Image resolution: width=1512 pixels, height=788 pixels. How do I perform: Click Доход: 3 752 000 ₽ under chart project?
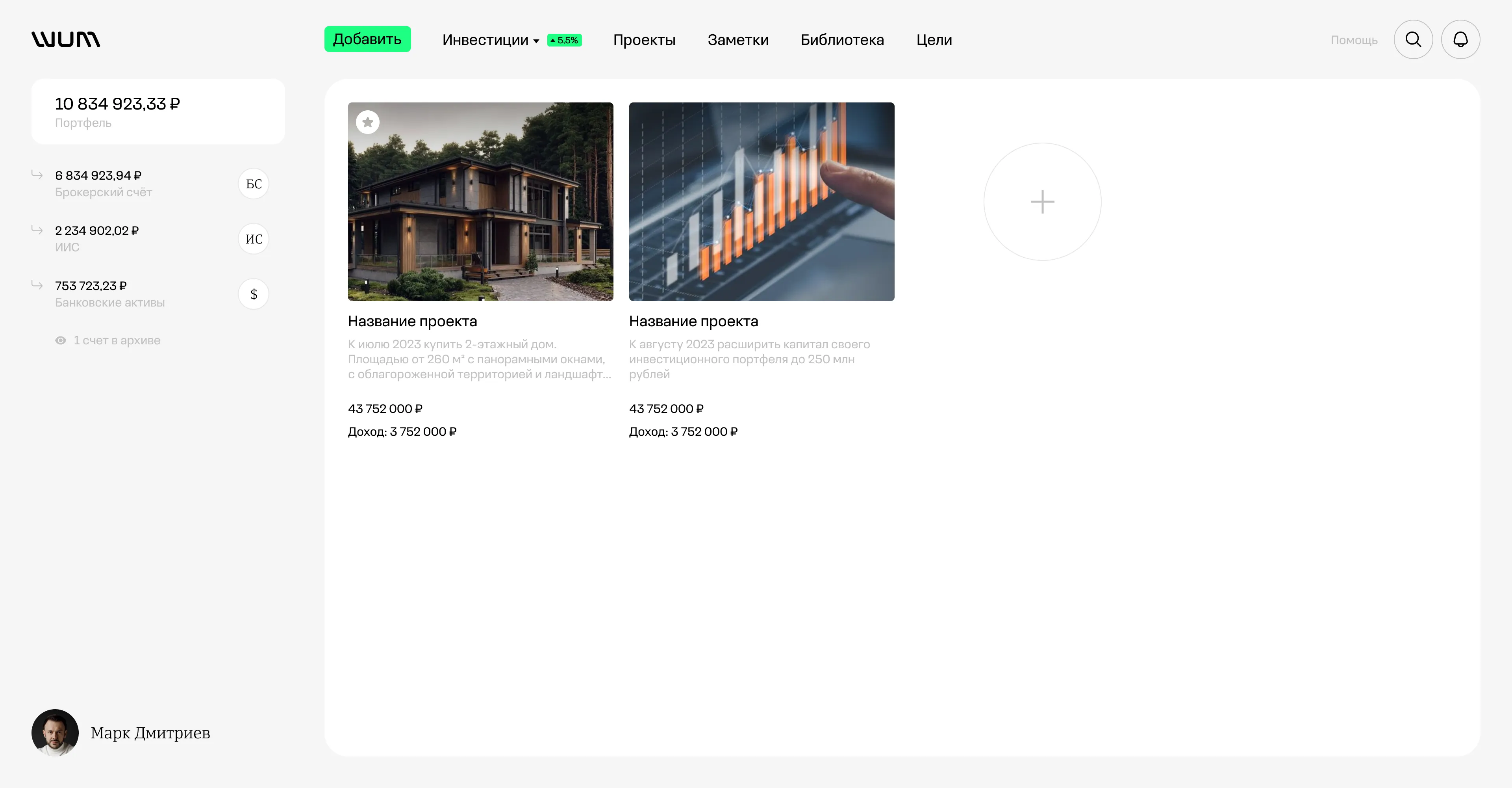683,431
